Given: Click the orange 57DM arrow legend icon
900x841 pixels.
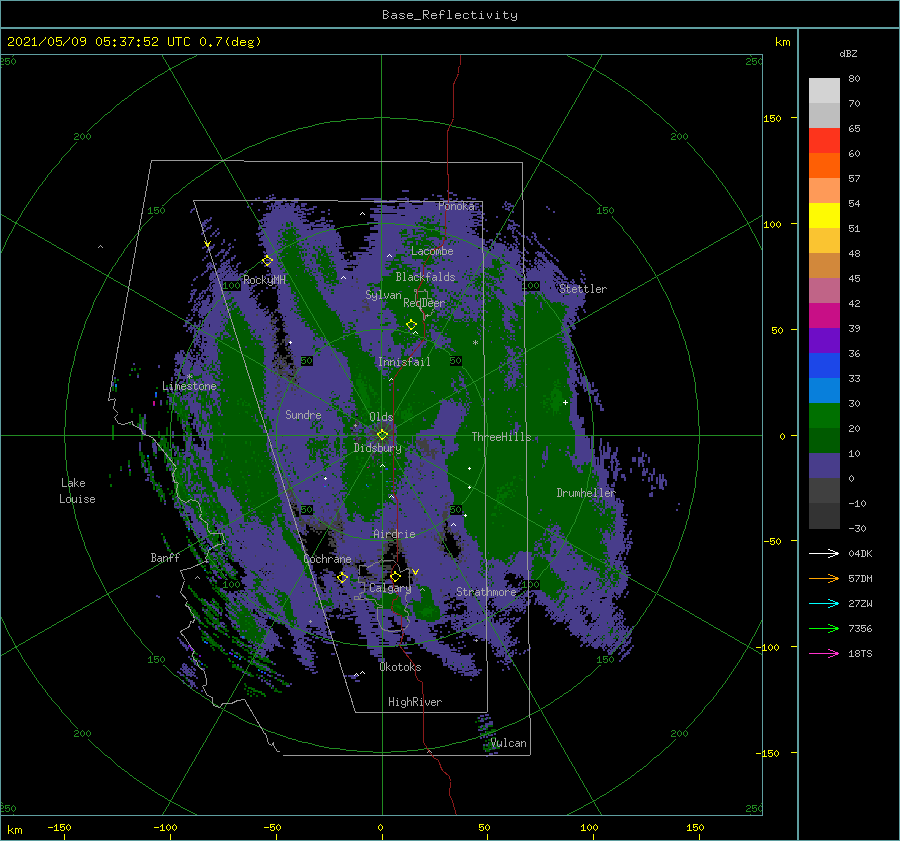Looking at the screenshot, I should [824, 579].
